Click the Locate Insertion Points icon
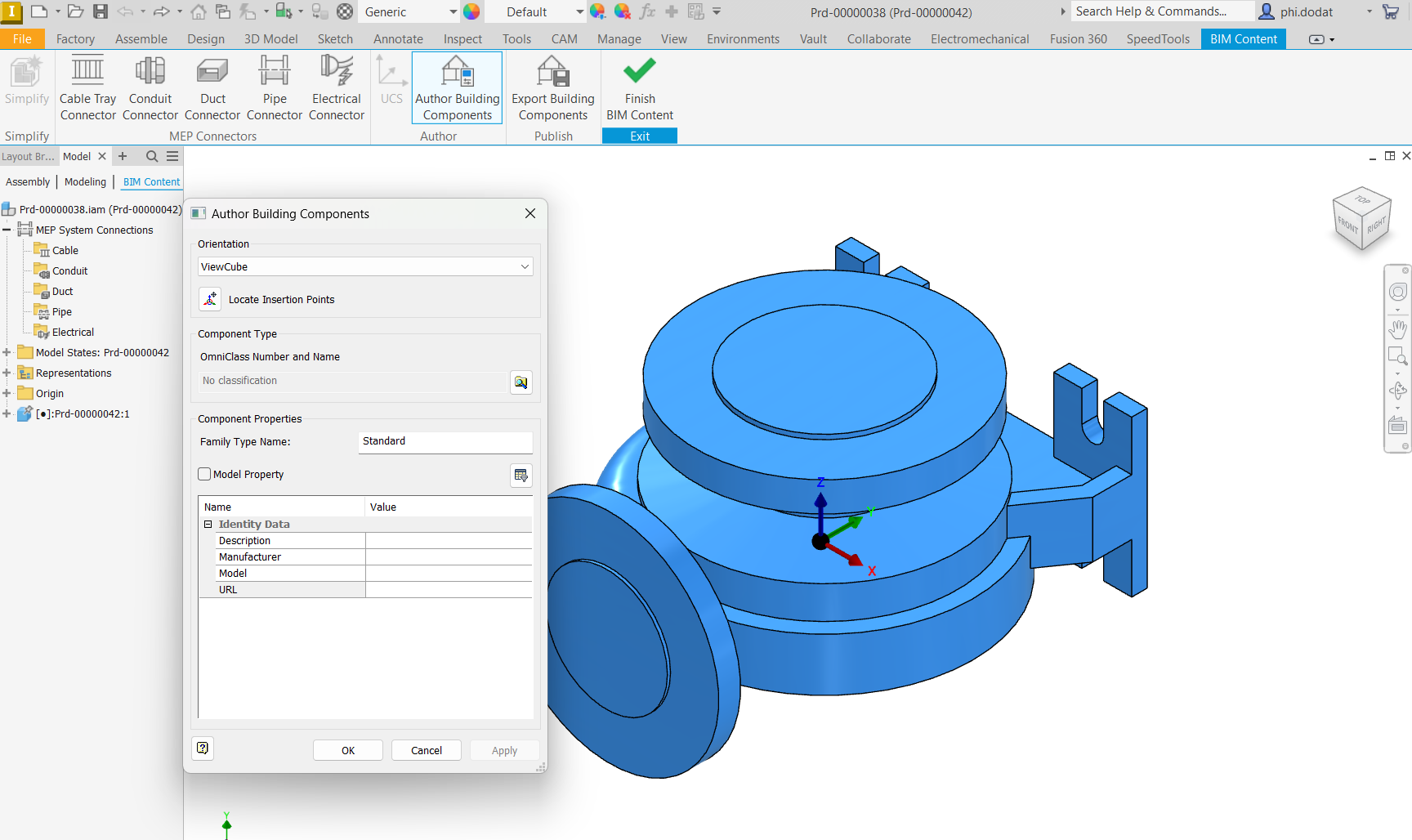The width and height of the screenshot is (1412, 840). coord(210,299)
